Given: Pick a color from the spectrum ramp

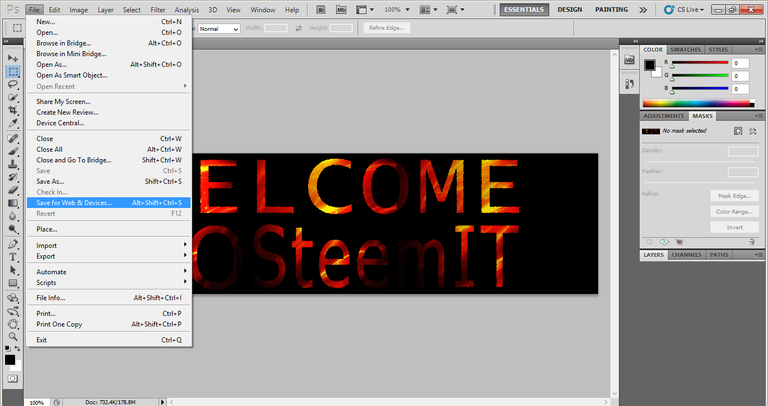Looking at the screenshot, I should [698, 103].
